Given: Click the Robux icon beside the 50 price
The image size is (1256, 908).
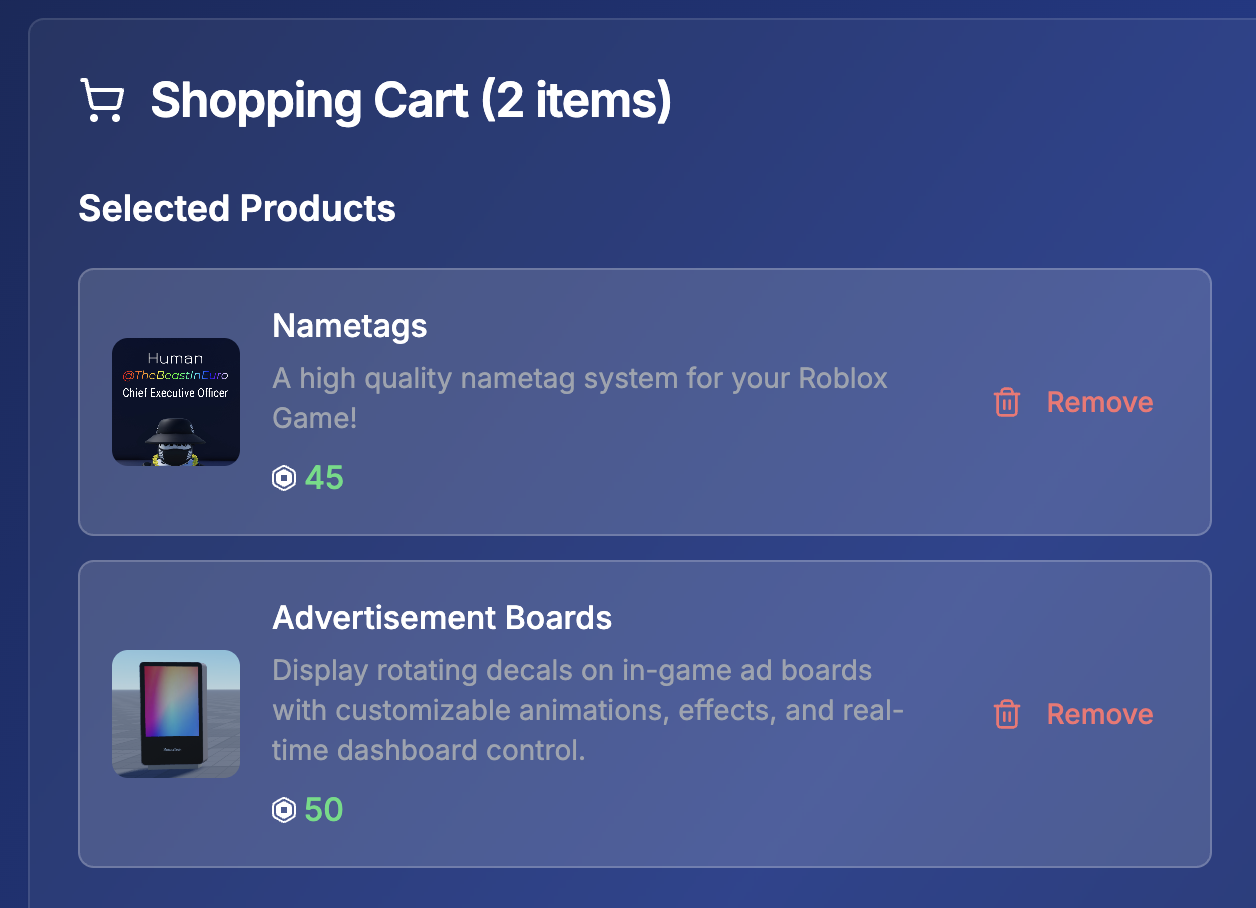Looking at the screenshot, I should [x=284, y=810].
